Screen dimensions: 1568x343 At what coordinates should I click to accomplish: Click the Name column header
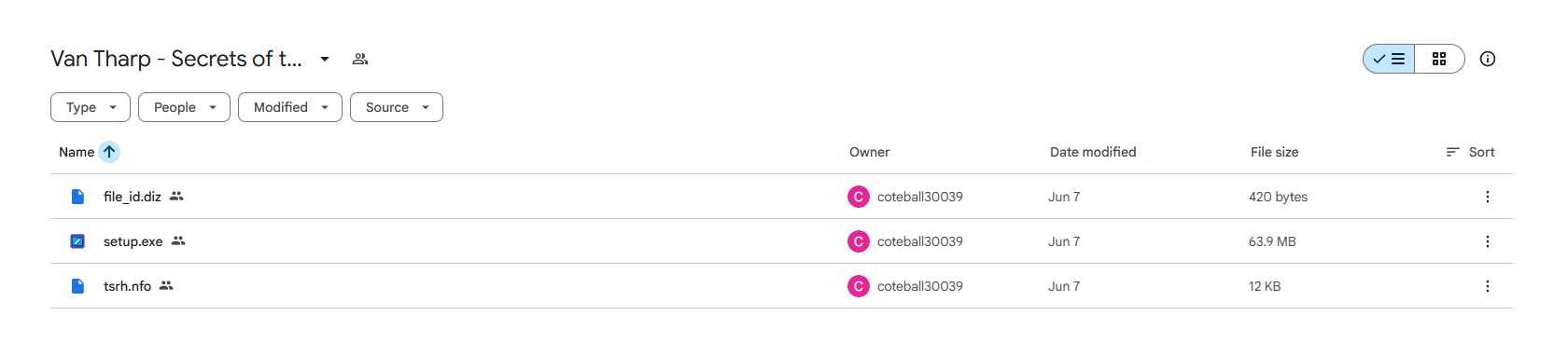click(x=77, y=152)
